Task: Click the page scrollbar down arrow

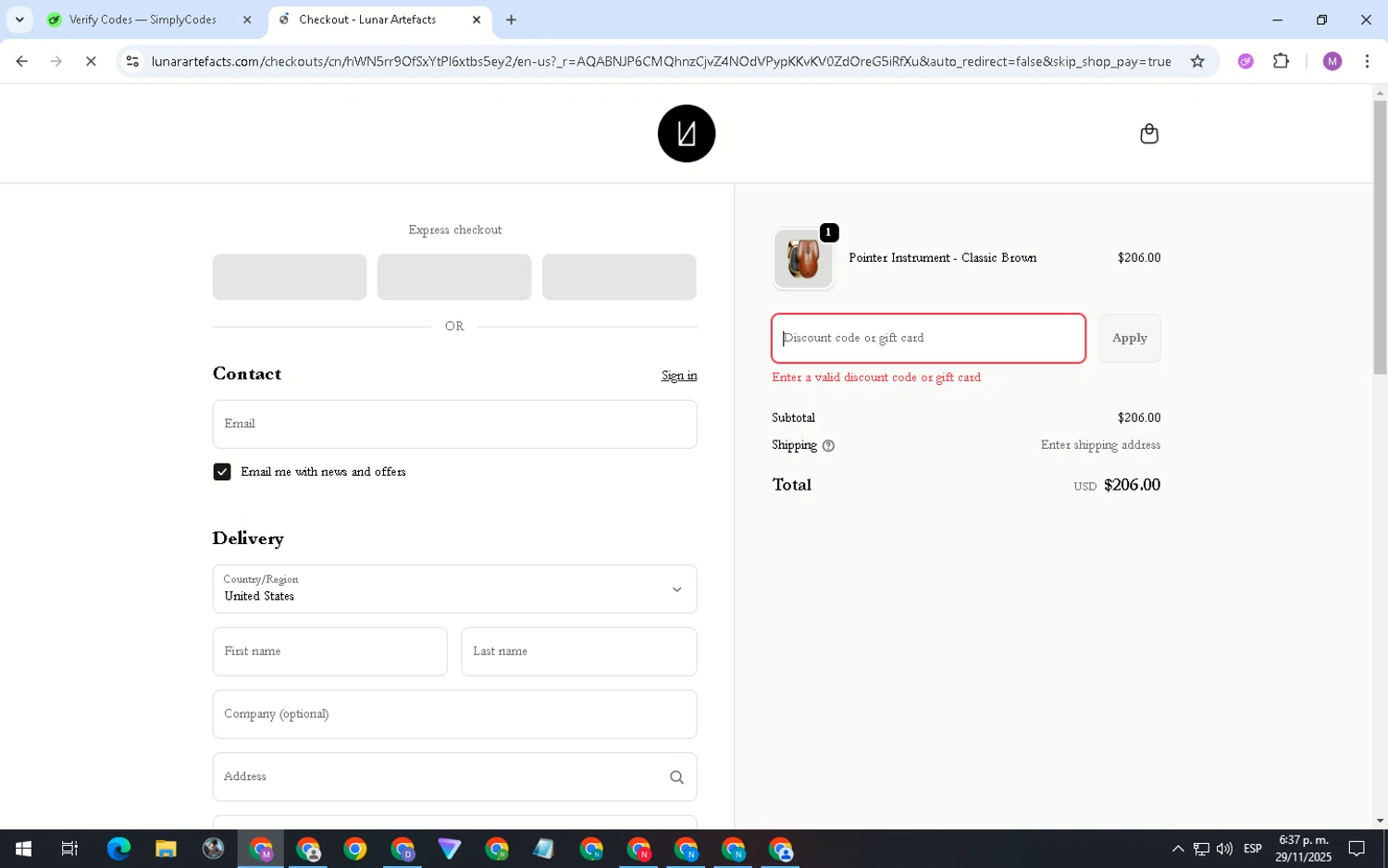Action: (1380, 821)
